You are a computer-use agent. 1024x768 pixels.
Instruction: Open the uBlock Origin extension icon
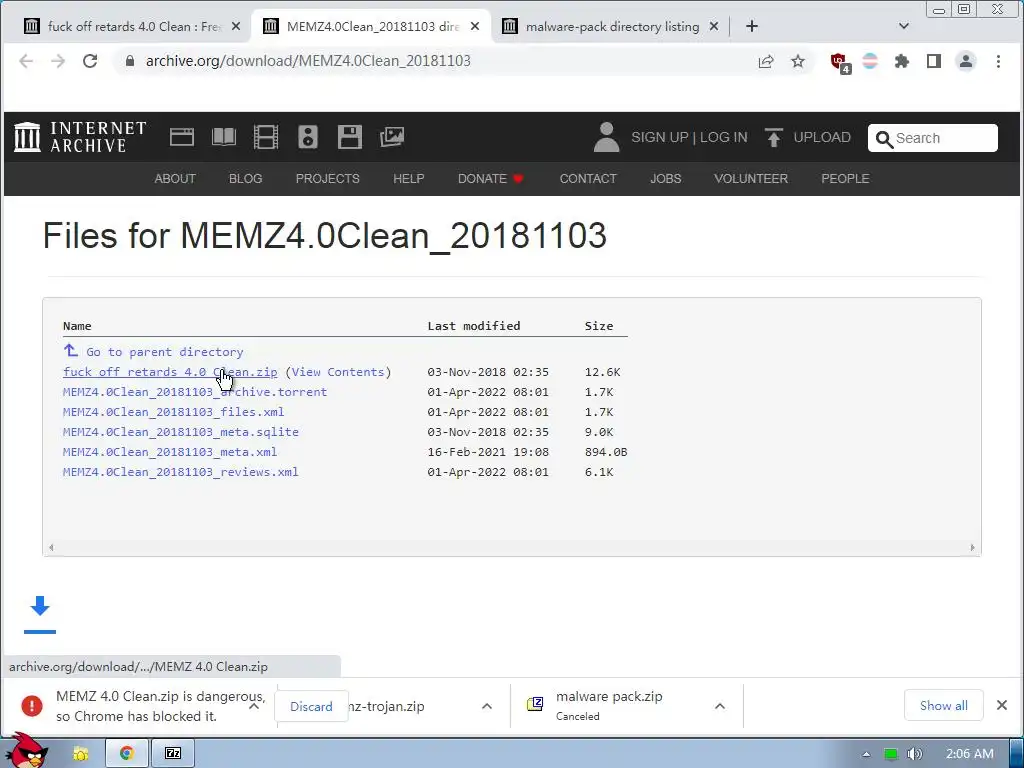[x=840, y=63]
